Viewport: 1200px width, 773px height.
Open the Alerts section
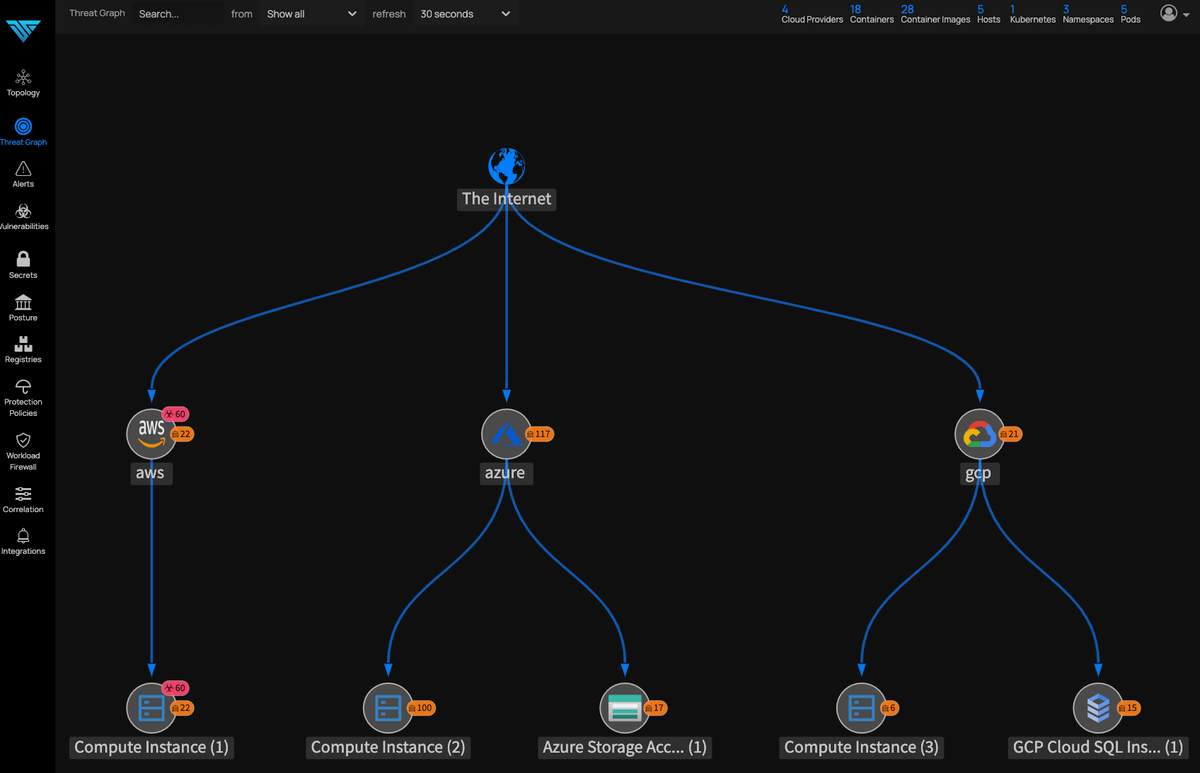coord(23,169)
